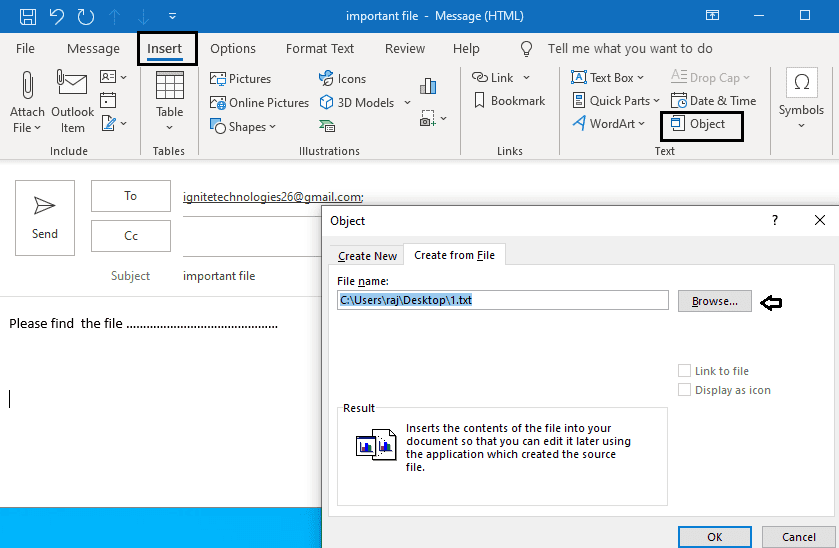This screenshot has width=839, height=548.
Task: Cancel the Object dialog
Action: (798, 536)
